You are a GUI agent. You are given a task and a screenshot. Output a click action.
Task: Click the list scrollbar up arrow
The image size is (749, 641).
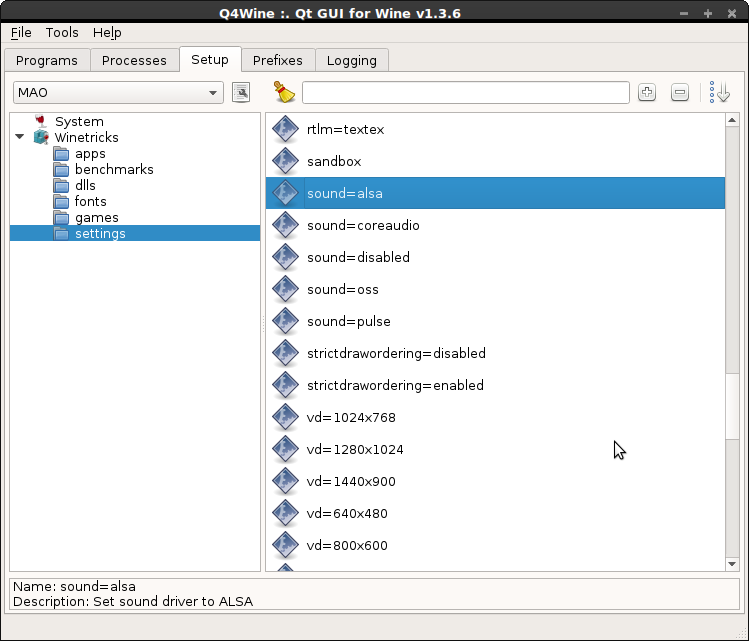tap(732, 120)
